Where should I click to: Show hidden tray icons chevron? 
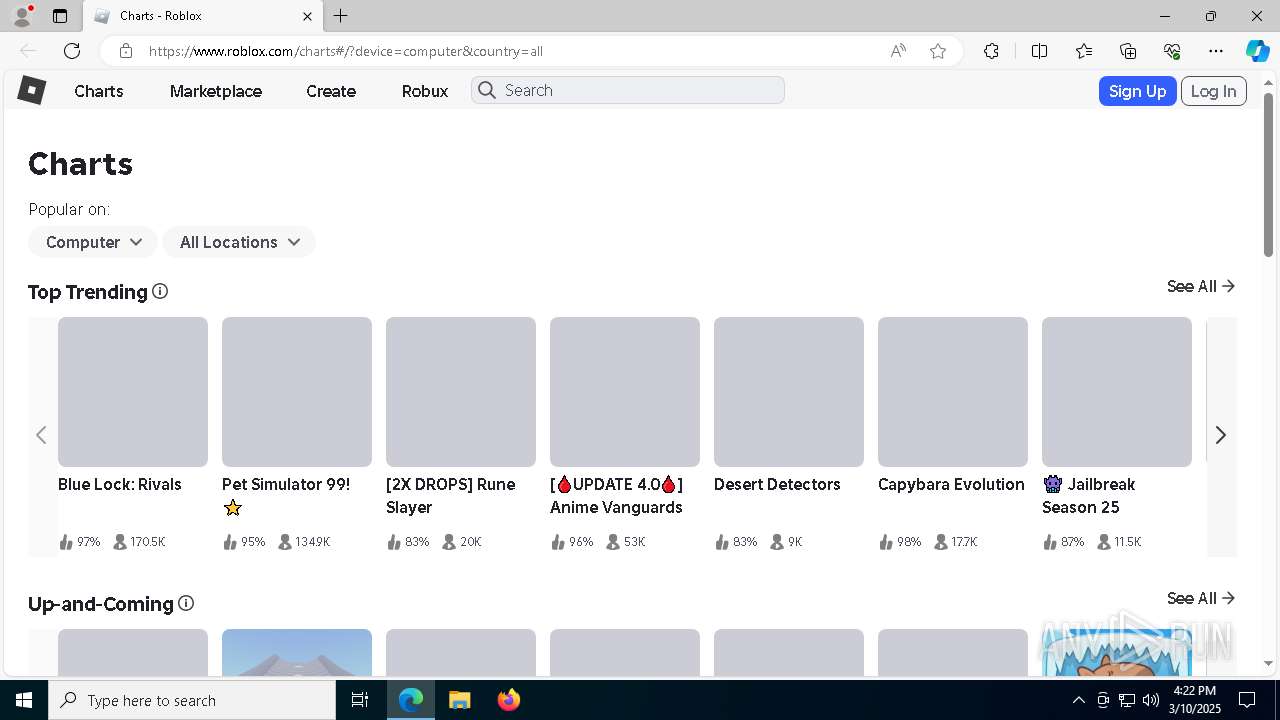[1078, 700]
